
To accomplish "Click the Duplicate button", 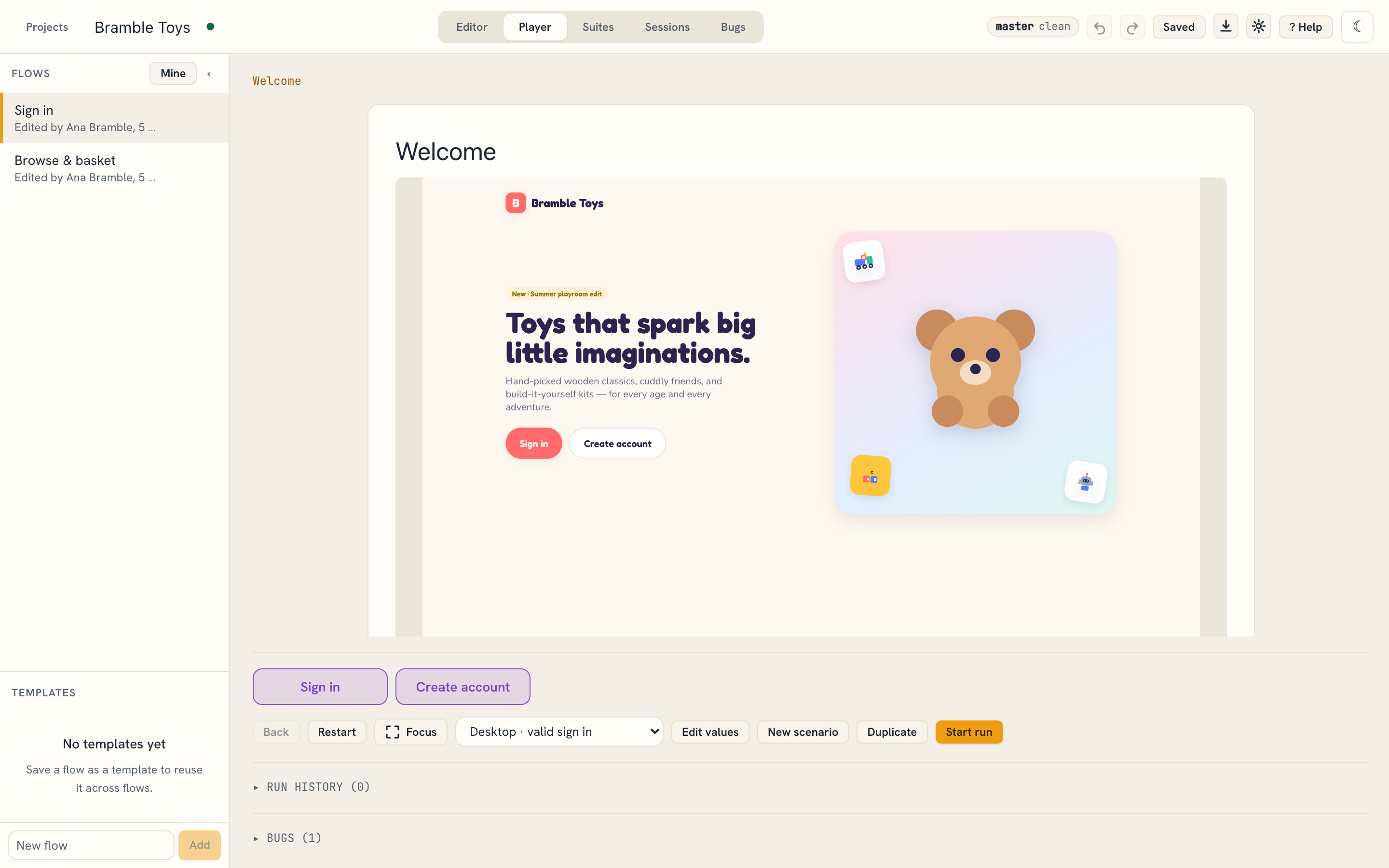I will point(891,732).
